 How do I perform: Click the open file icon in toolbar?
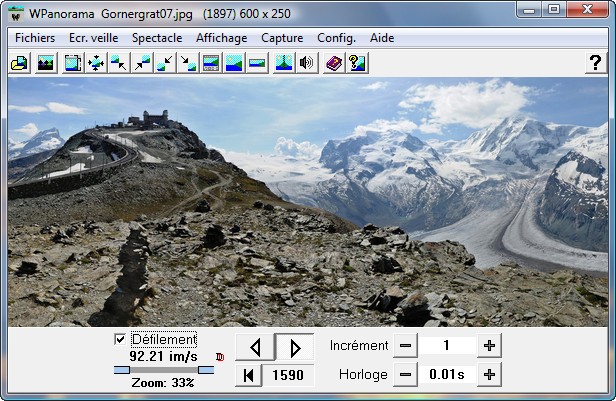point(18,63)
